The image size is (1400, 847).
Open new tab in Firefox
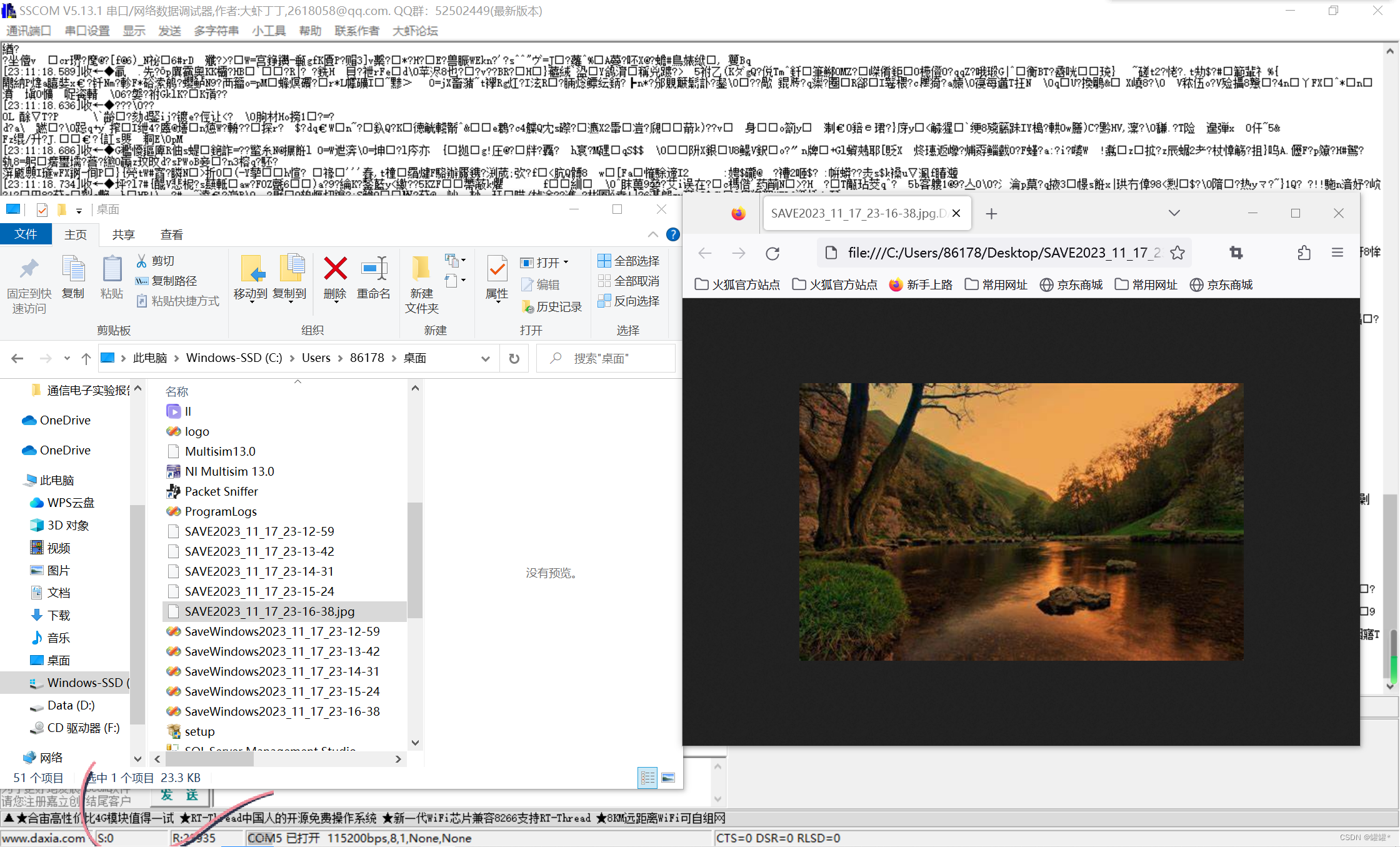(991, 214)
